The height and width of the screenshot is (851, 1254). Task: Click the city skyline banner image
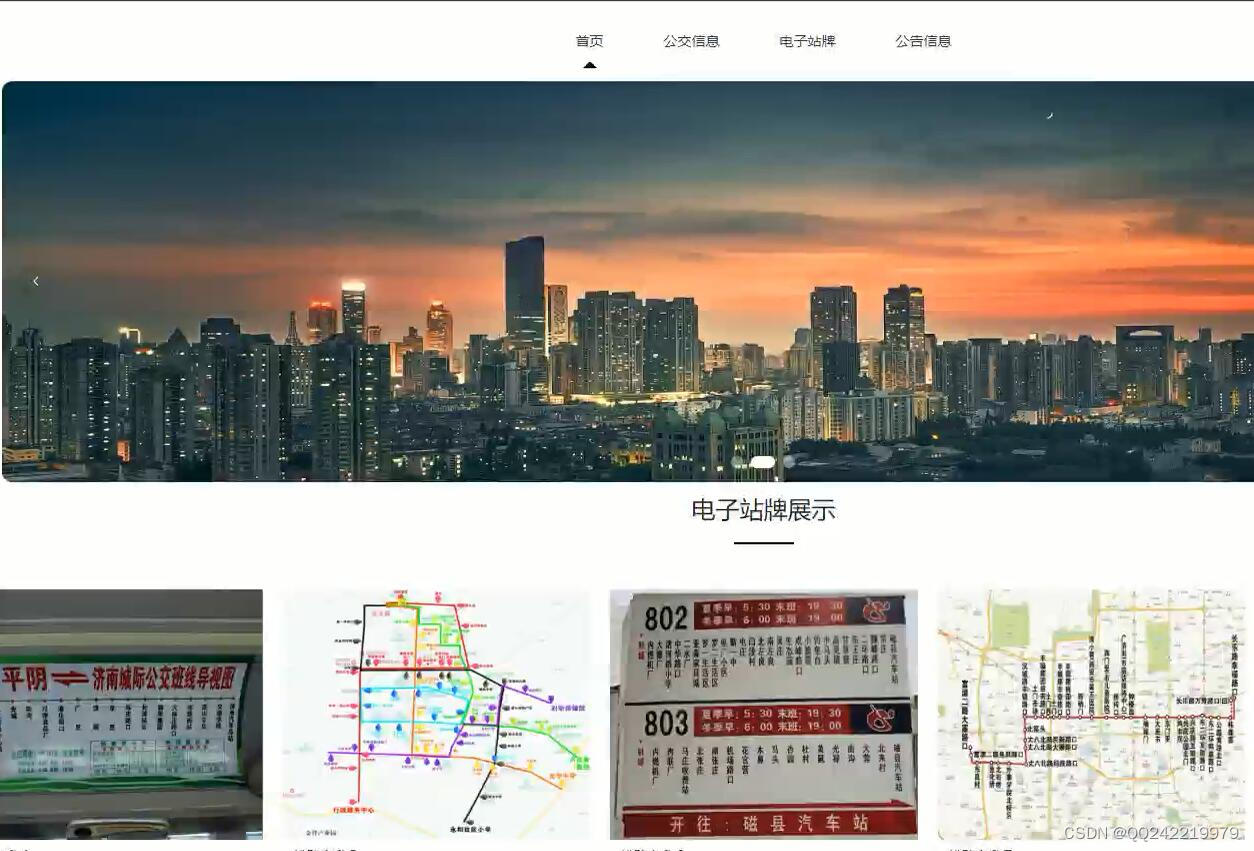click(x=627, y=280)
